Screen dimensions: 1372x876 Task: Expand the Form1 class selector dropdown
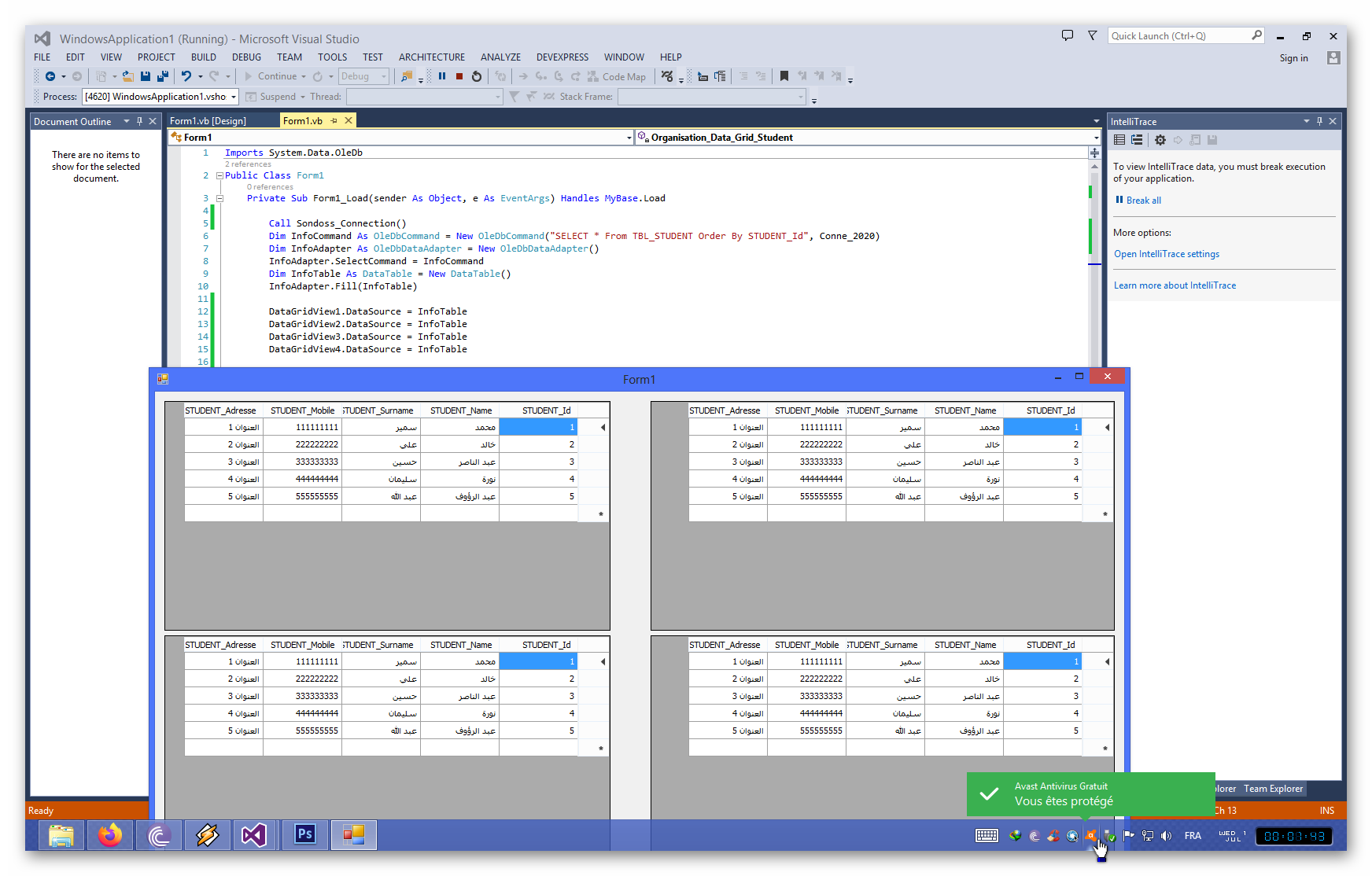click(x=629, y=138)
